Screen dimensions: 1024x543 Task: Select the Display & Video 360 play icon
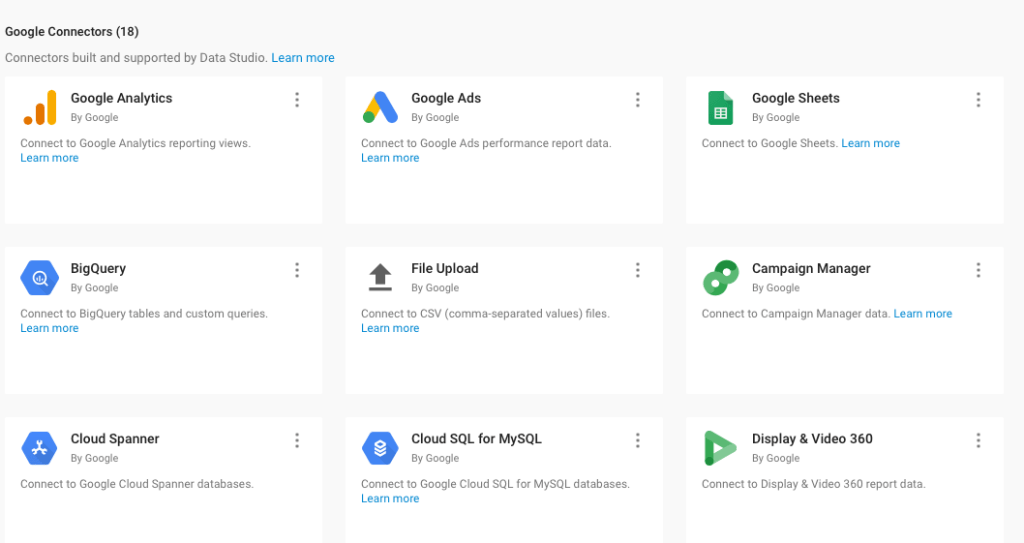pyautogui.click(x=720, y=448)
